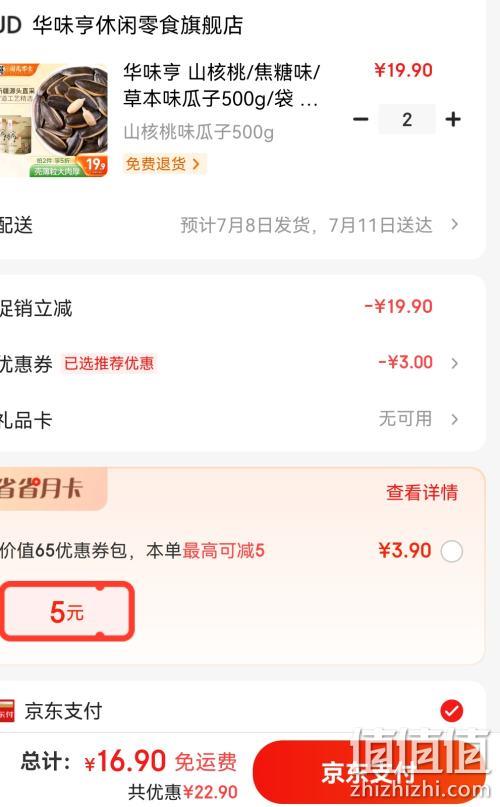Increase quantity with the plus icon
Screen dimensions: 500x807
coord(453,119)
